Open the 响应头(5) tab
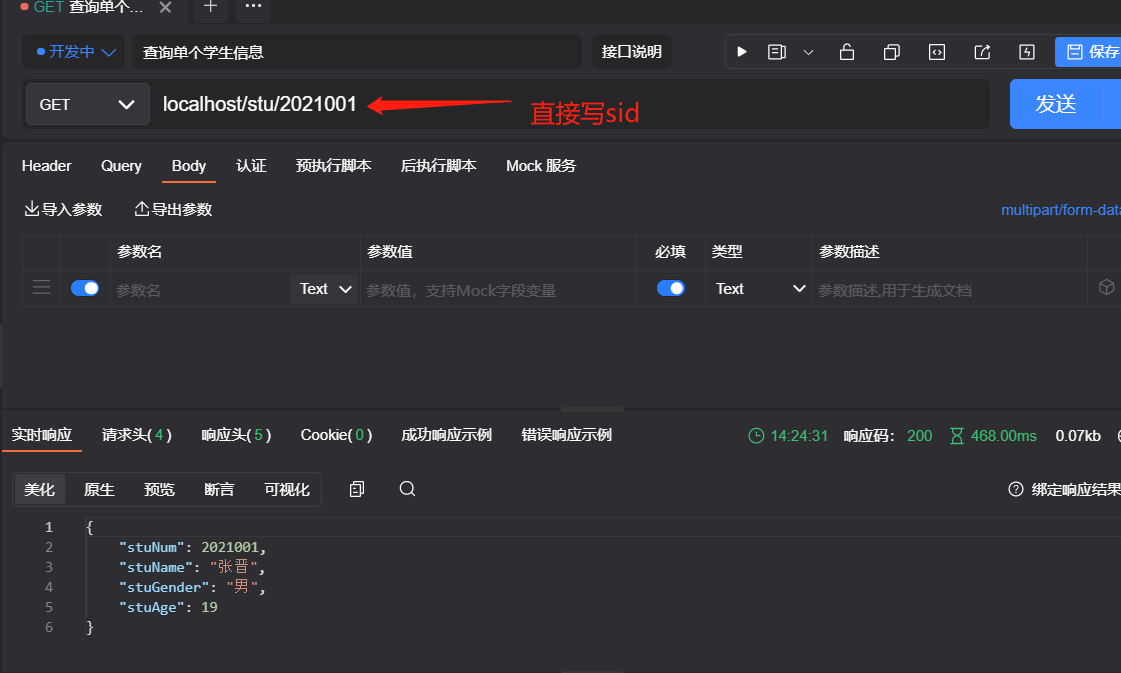 click(x=236, y=435)
